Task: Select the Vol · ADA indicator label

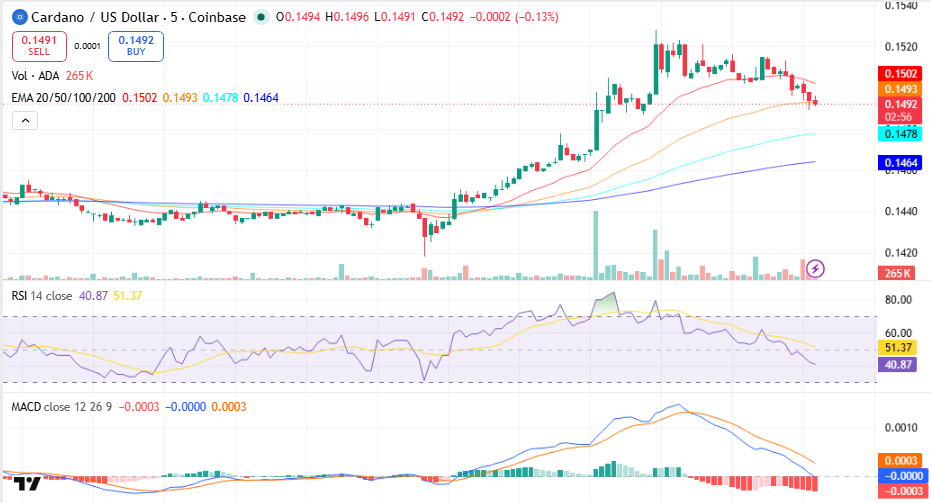Action: coord(36,75)
